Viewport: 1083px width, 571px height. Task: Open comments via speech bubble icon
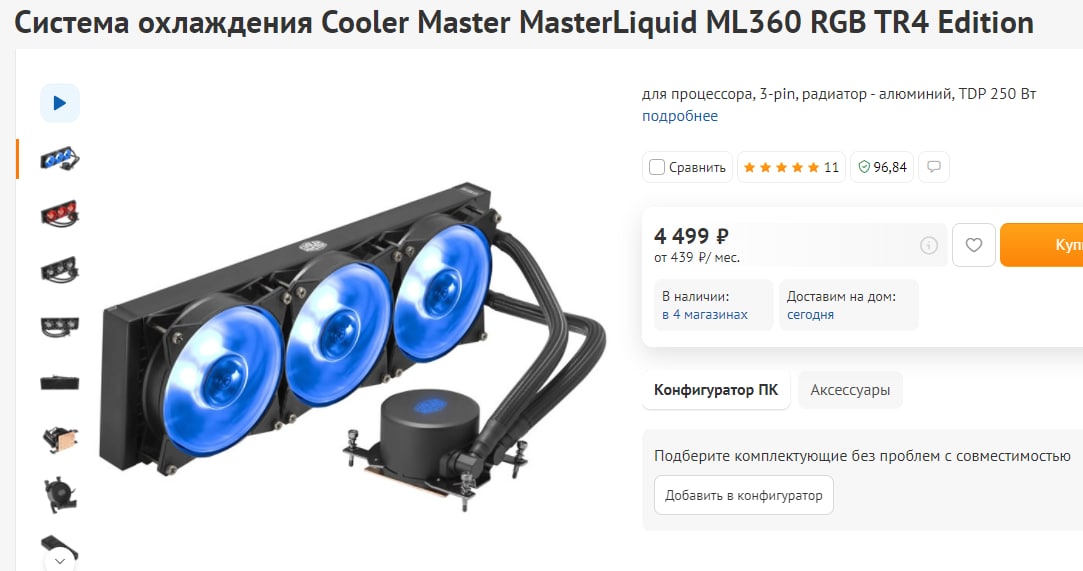pos(934,167)
